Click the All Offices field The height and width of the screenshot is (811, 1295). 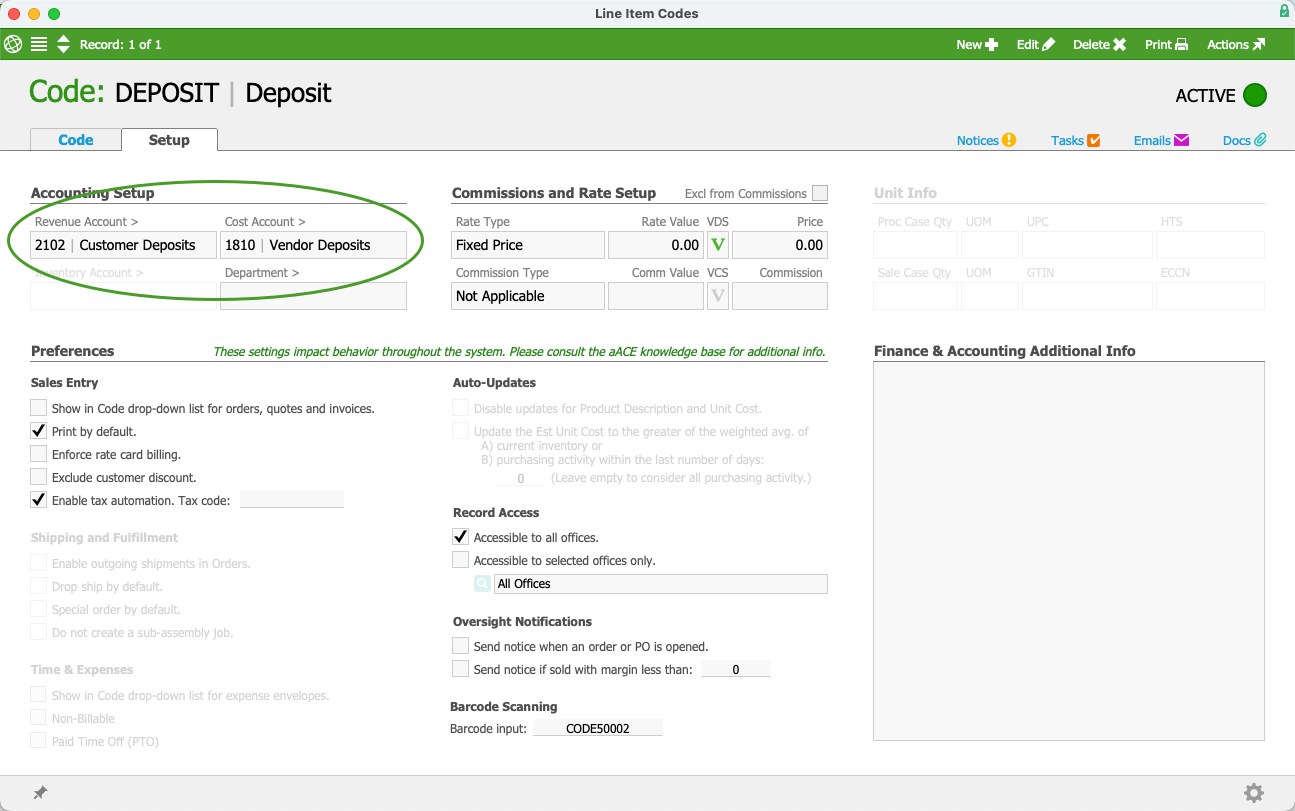tap(661, 584)
